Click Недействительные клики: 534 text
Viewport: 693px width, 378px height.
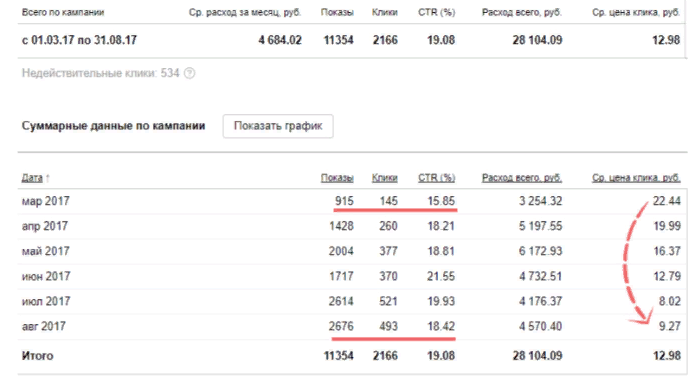(100, 73)
